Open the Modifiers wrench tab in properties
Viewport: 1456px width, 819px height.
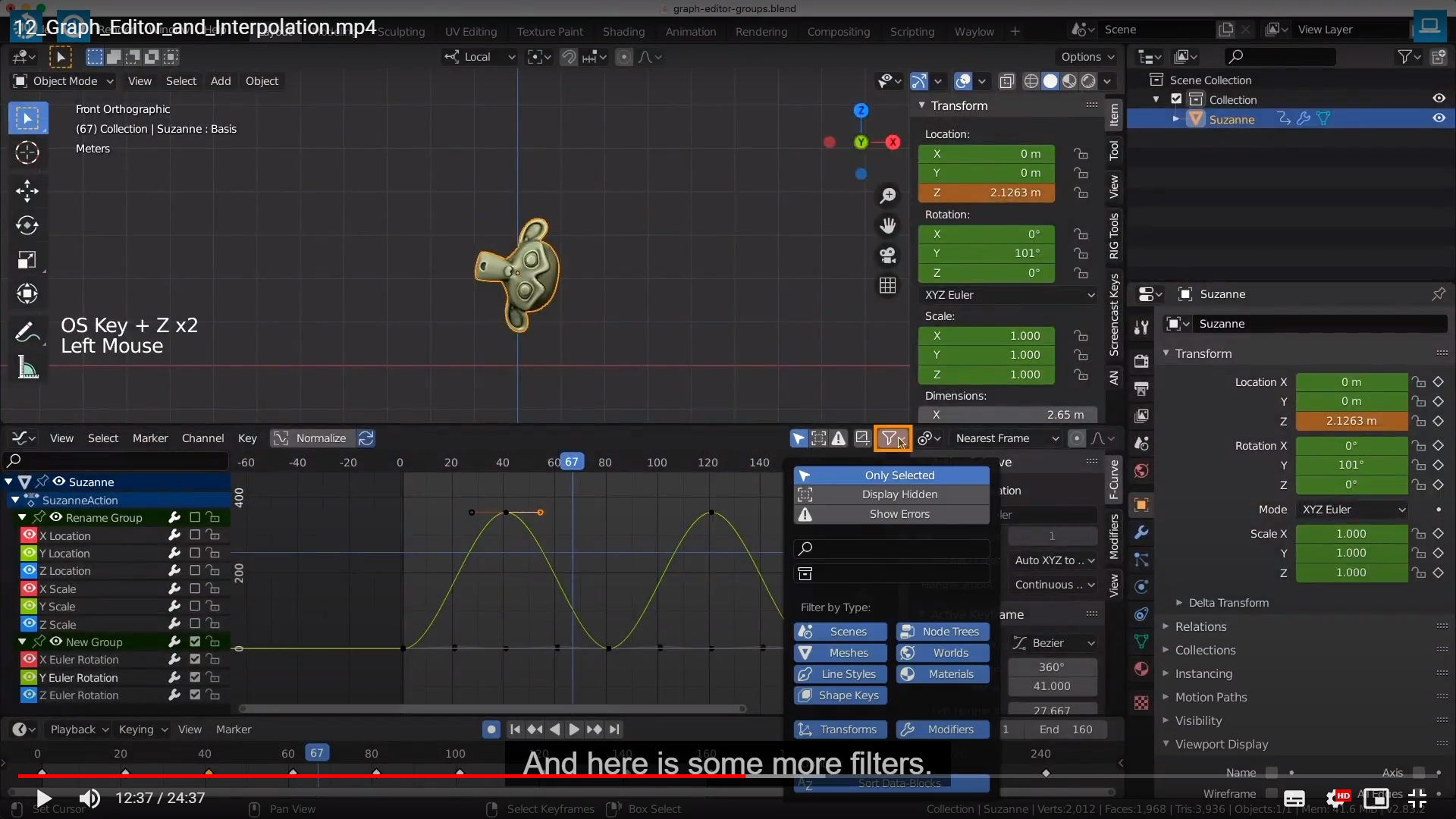1141,533
